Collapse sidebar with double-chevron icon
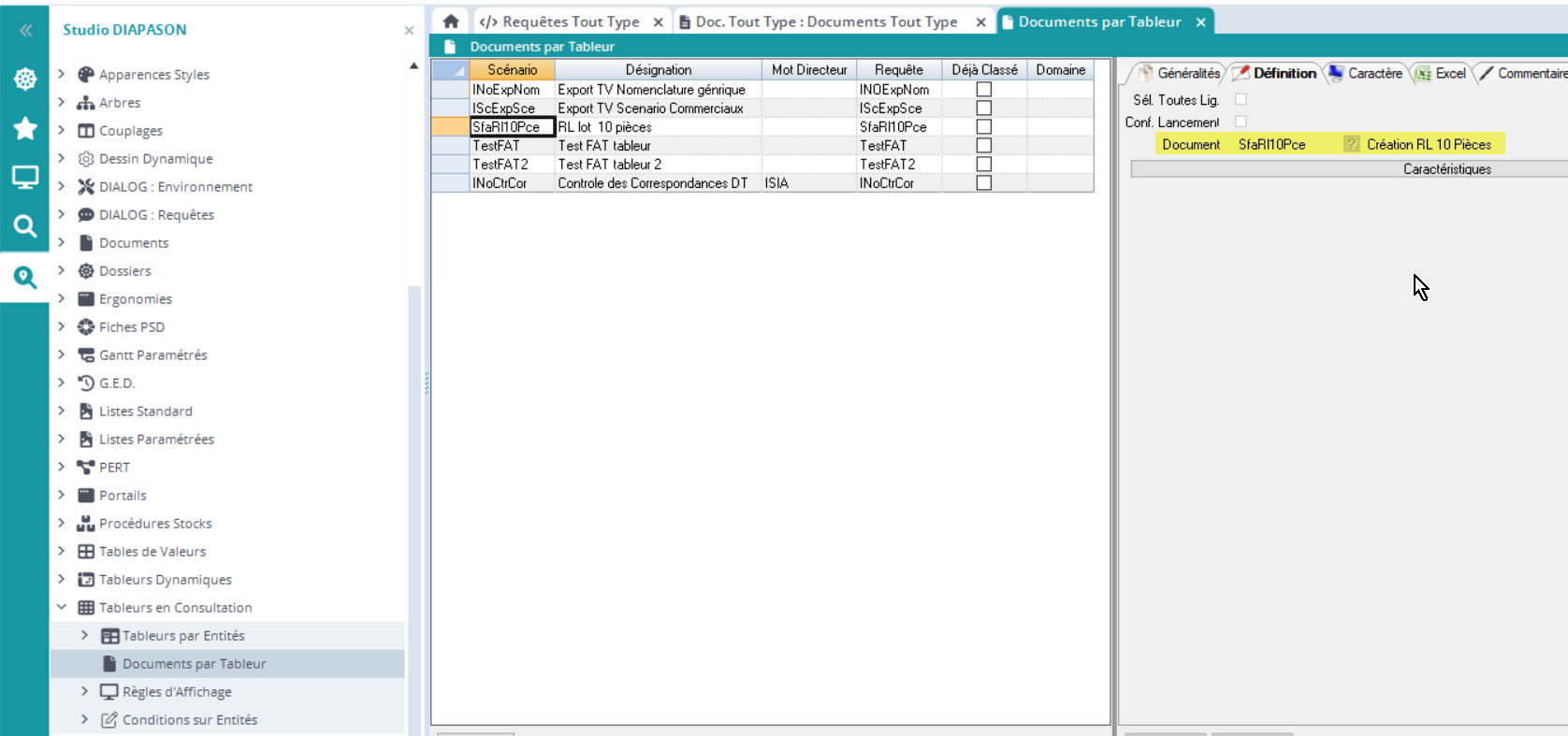The width and height of the screenshot is (1568, 736). point(25,30)
